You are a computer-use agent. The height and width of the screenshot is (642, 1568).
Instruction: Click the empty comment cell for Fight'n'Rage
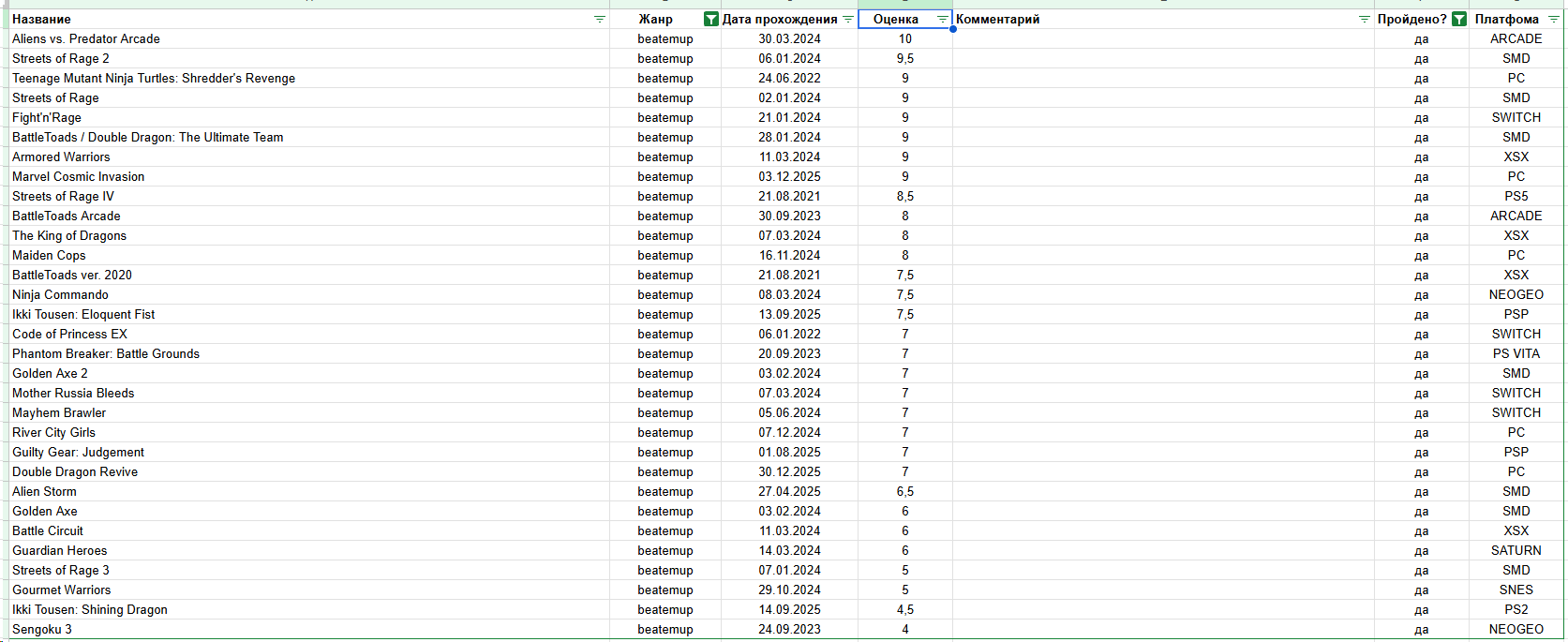pos(1162,117)
